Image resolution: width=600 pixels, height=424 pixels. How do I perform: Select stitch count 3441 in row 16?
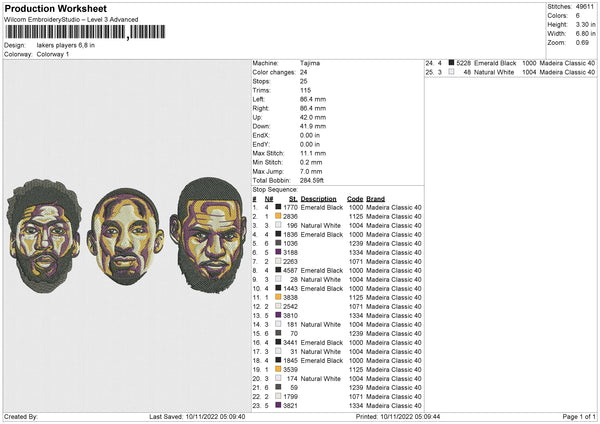[290, 342]
